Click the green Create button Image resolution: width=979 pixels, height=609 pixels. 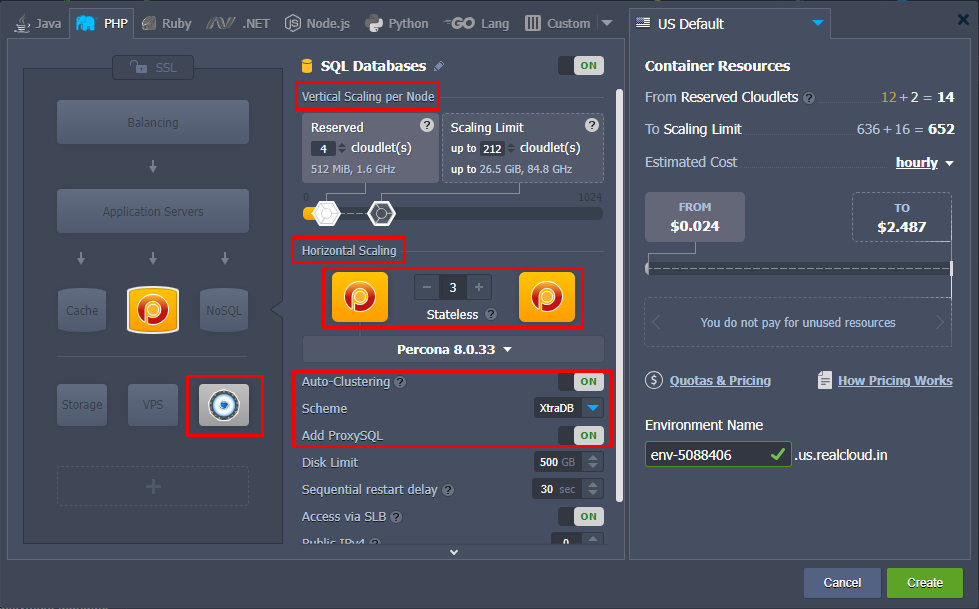pyautogui.click(x=924, y=582)
